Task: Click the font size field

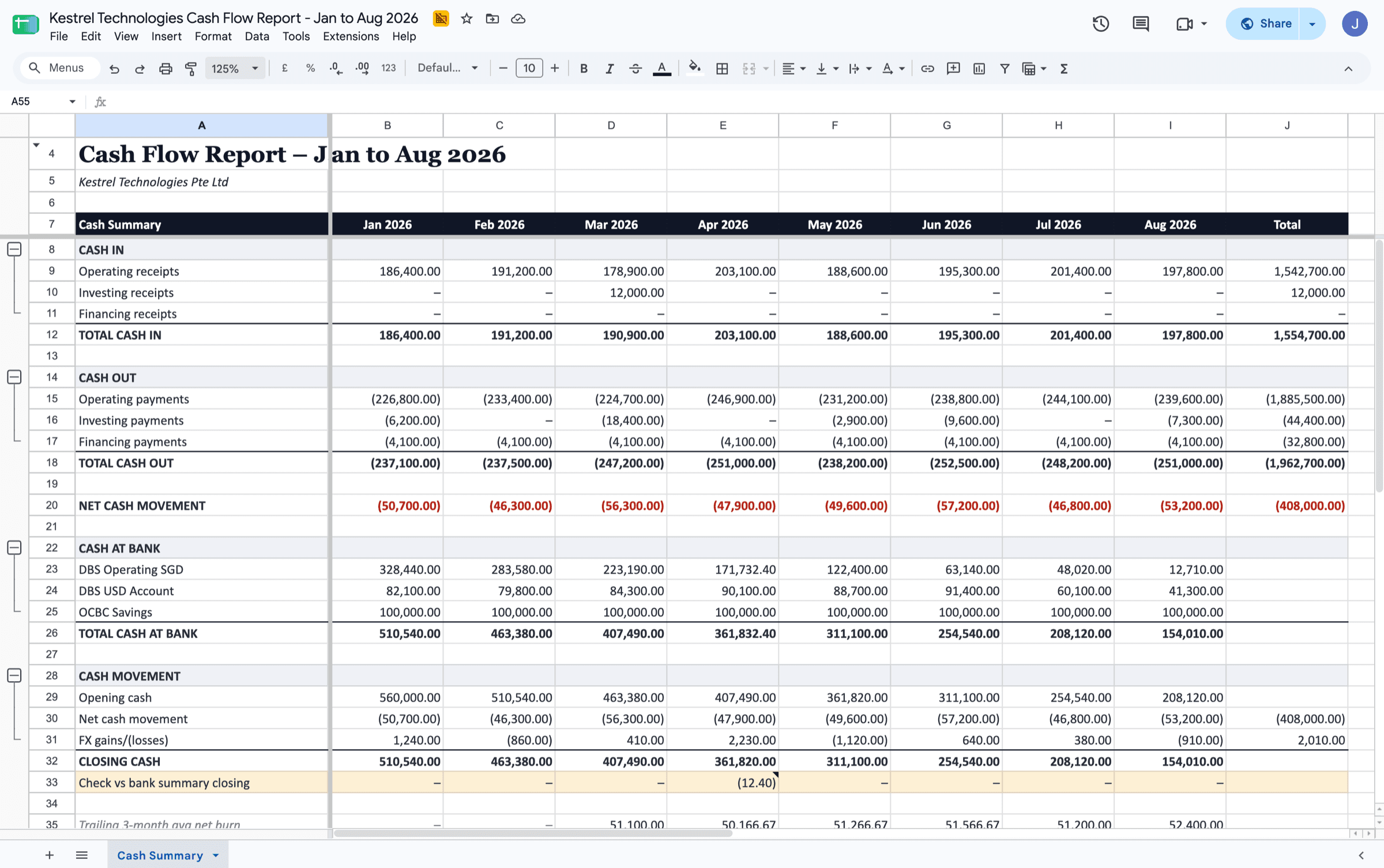Action: pyautogui.click(x=529, y=69)
